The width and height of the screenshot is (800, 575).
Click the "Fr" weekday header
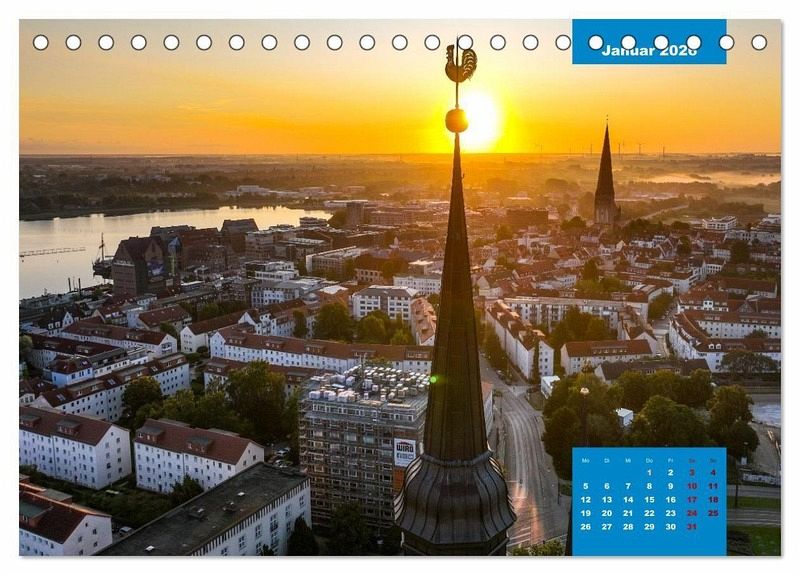tap(670, 460)
